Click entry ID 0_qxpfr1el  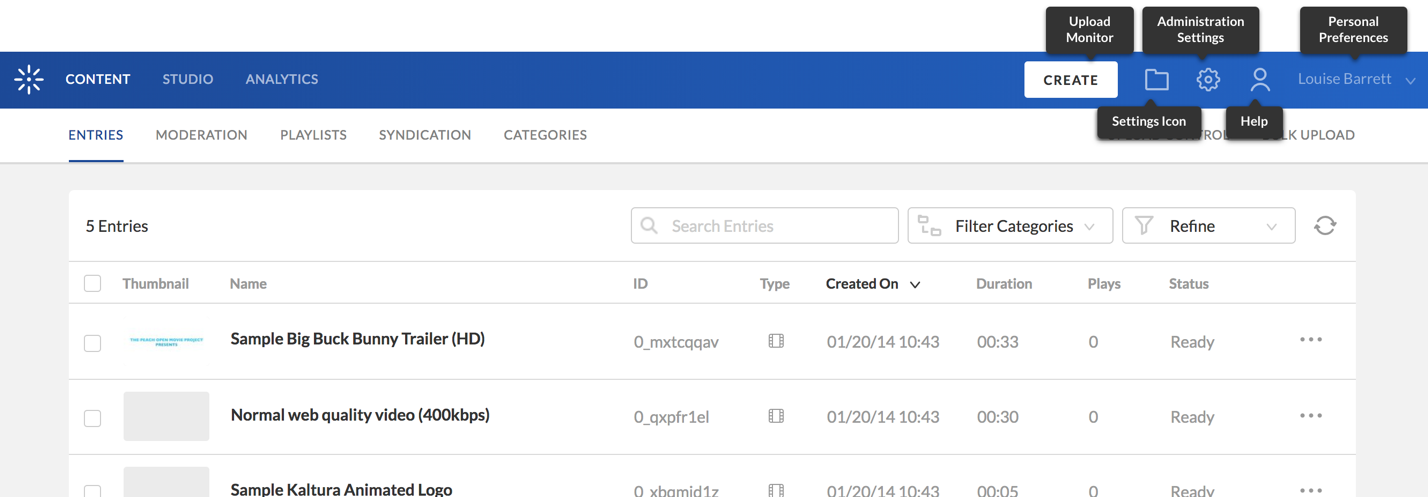[672, 417]
